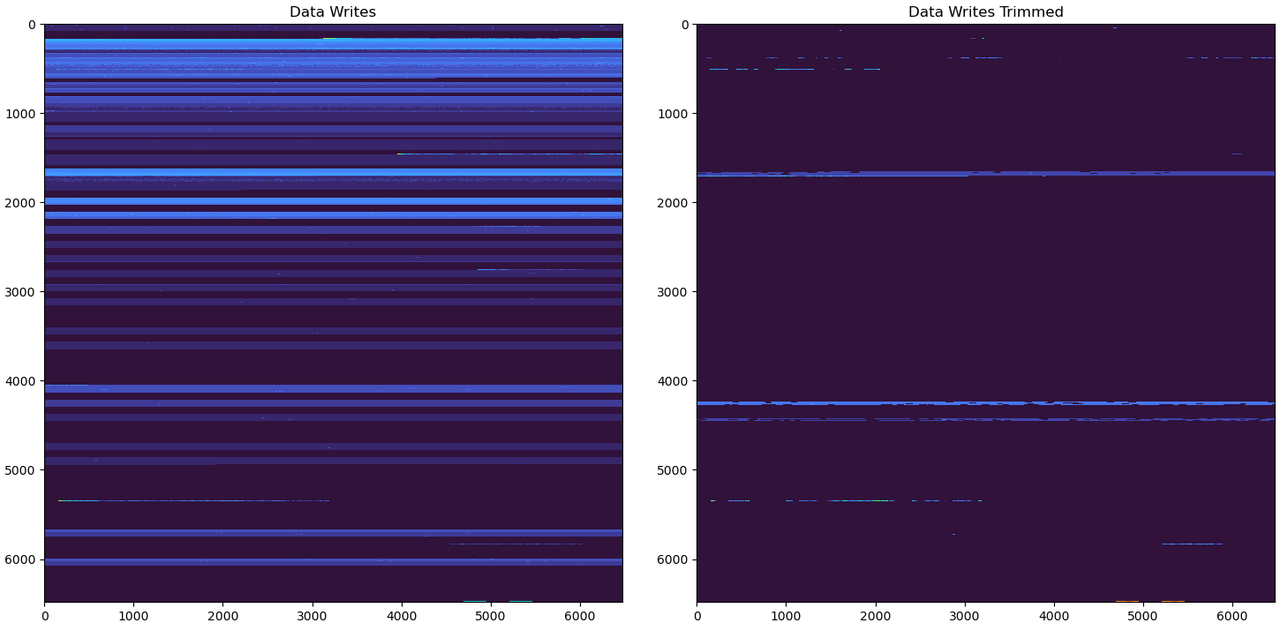Click the blue band near 1700 in trimmed plot
The image size is (1280, 623).
pos(985,173)
